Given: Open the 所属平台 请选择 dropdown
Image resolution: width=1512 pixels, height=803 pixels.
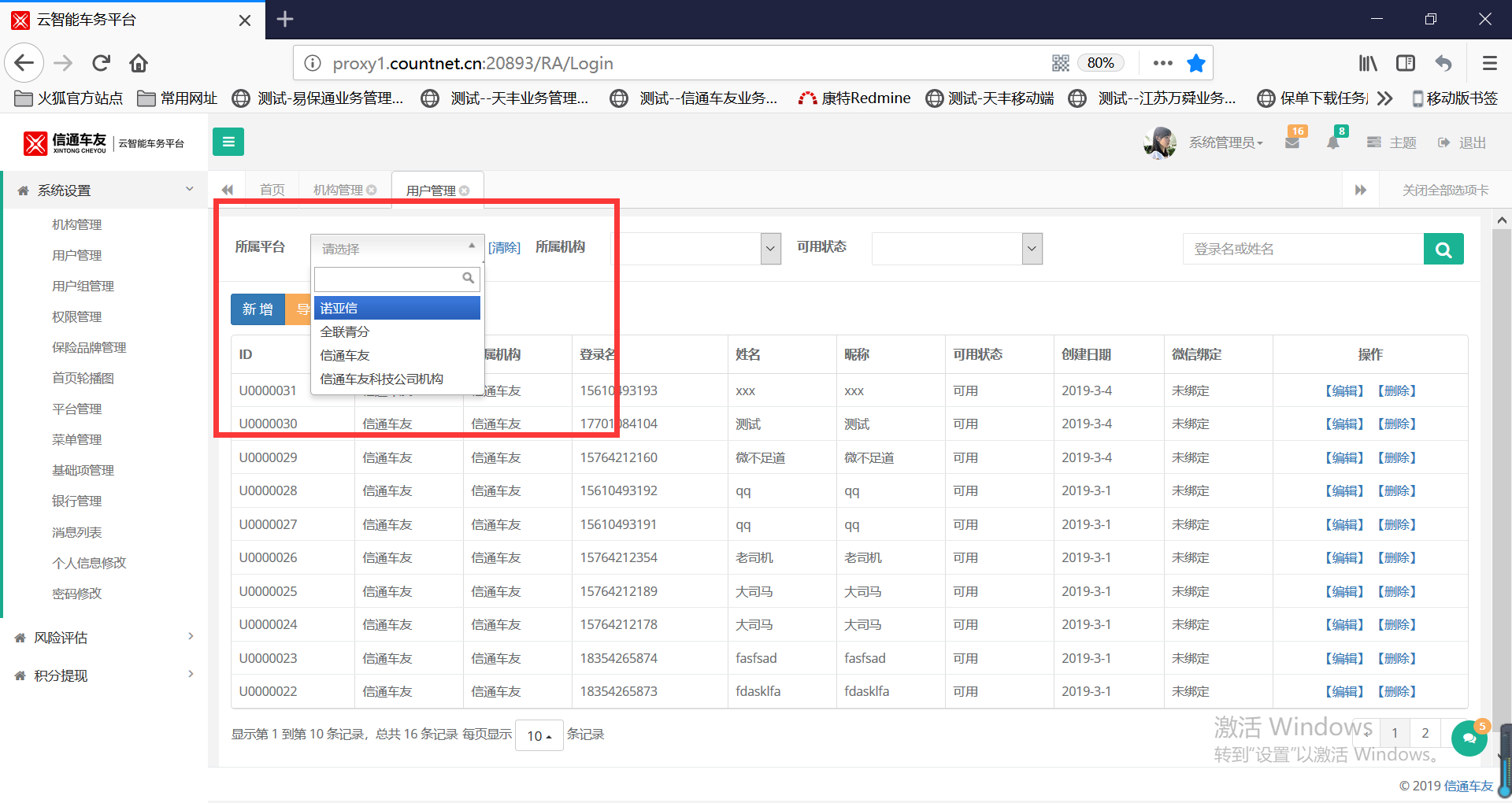Looking at the screenshot, I should point(397,248).
